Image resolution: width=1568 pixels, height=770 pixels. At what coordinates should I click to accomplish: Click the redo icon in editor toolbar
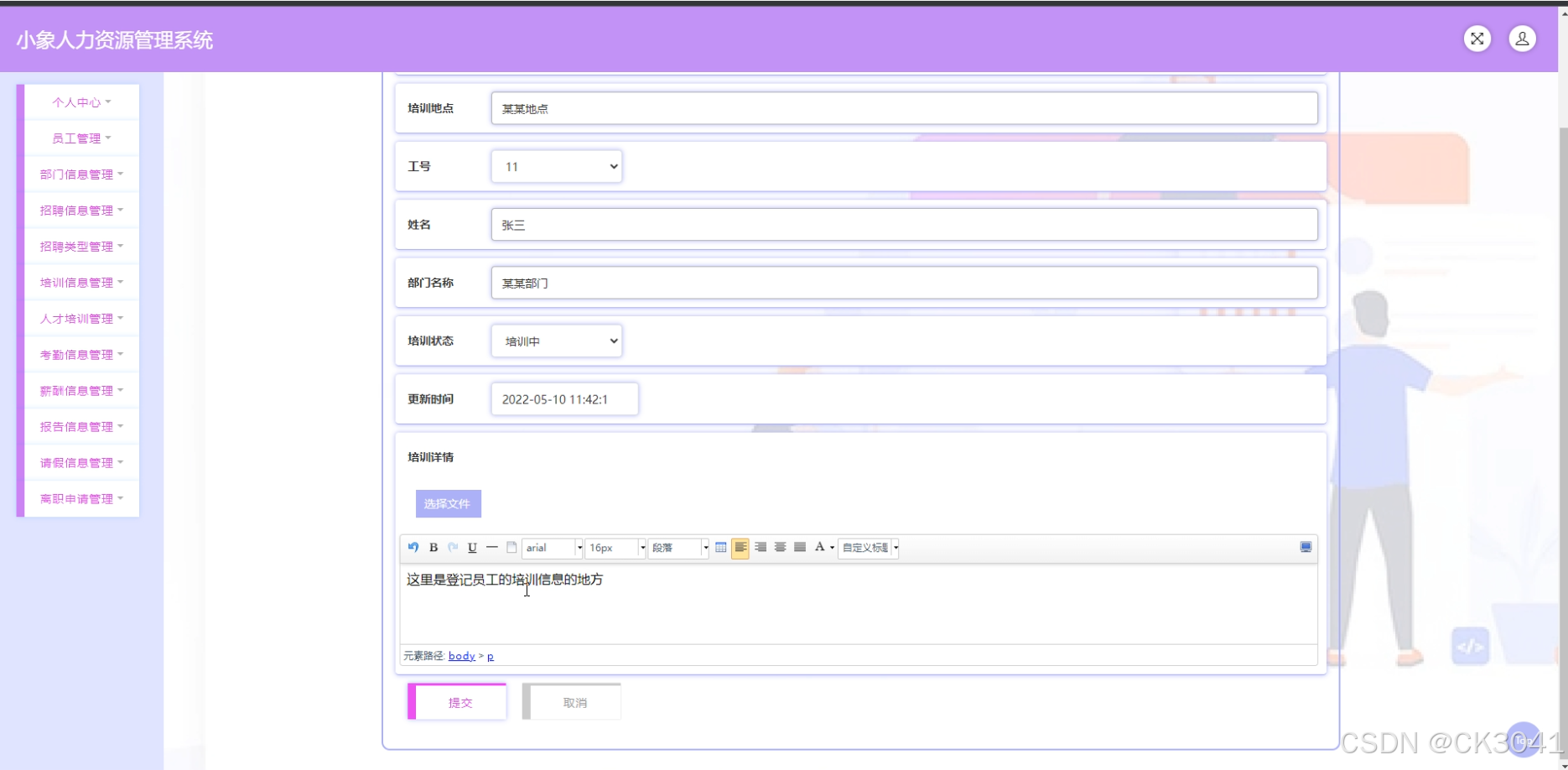point(453,548)
